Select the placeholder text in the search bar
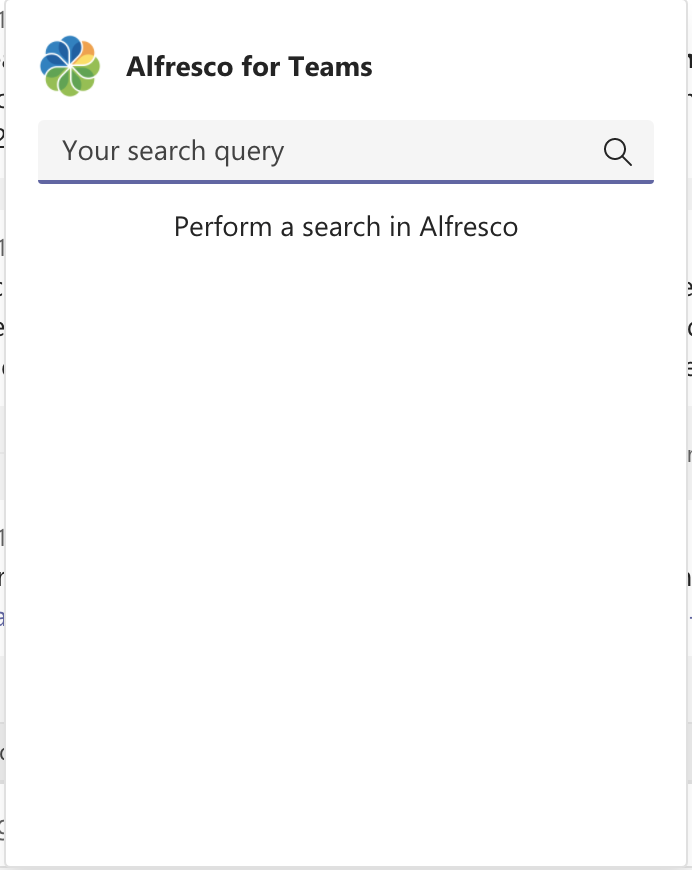 tap(172, 150)
